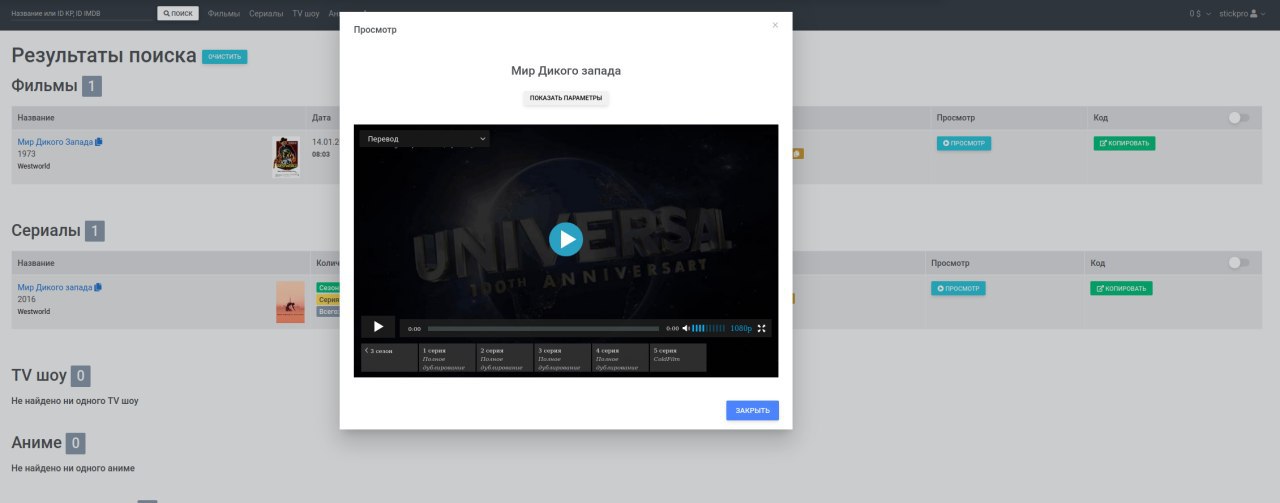This screenshot has width=1280, height=503.
Task: Enter fullscreen mode in the video player
Action: 762,328
